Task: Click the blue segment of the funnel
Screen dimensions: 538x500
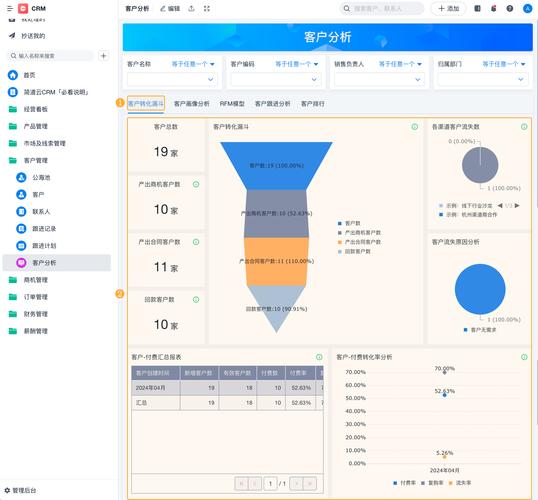Action: coord(276,165)
